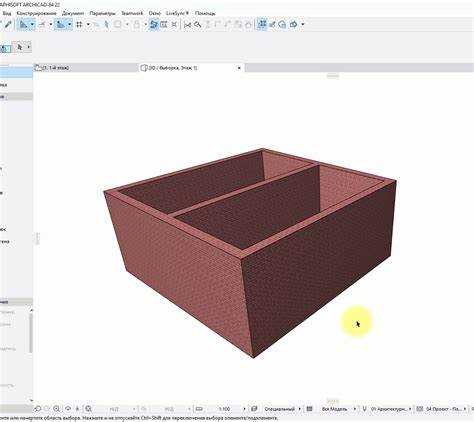Close the 3D / Выборка tab

pyautogui.click(x=239, y=68)
